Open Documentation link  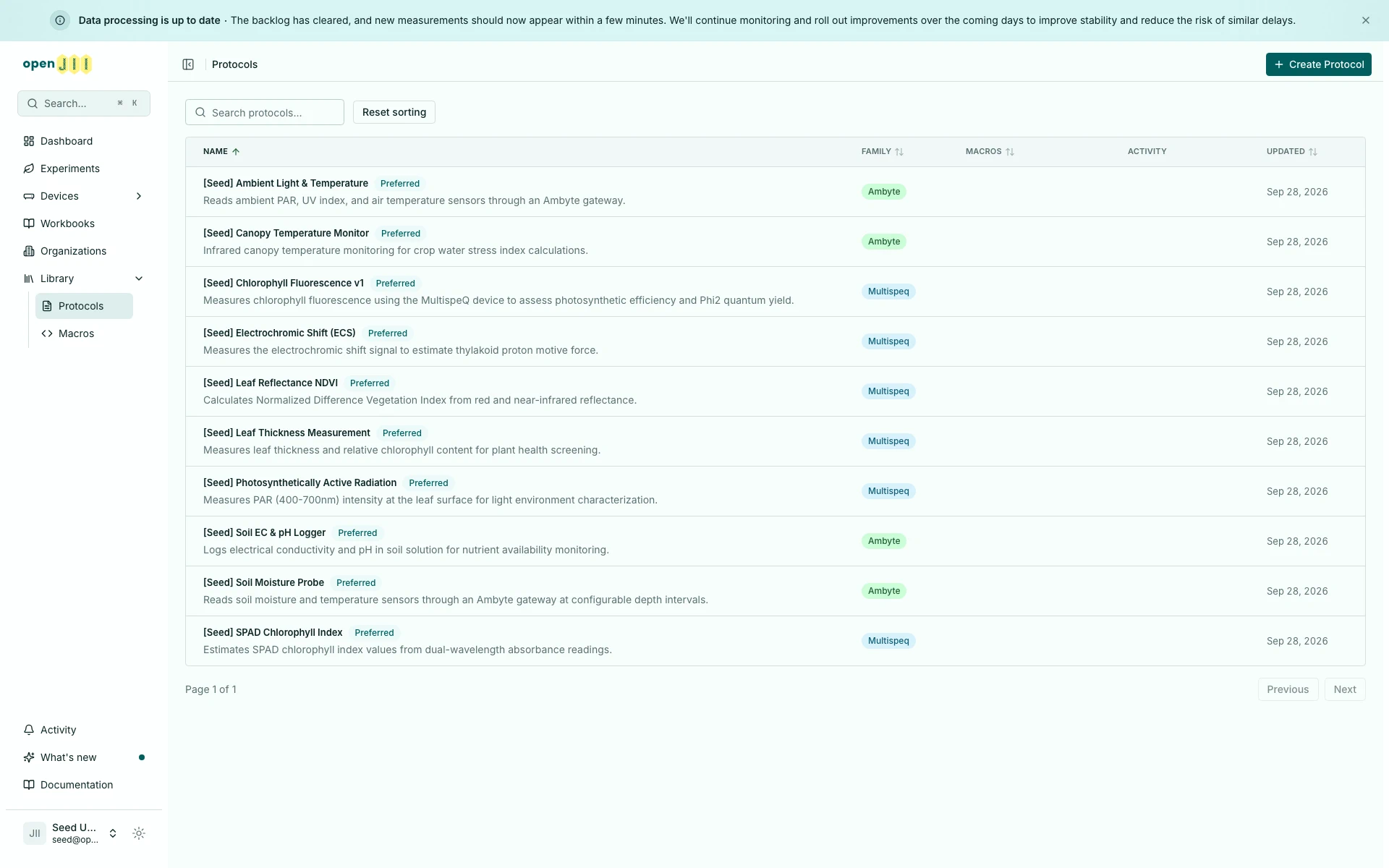(84, 785)
